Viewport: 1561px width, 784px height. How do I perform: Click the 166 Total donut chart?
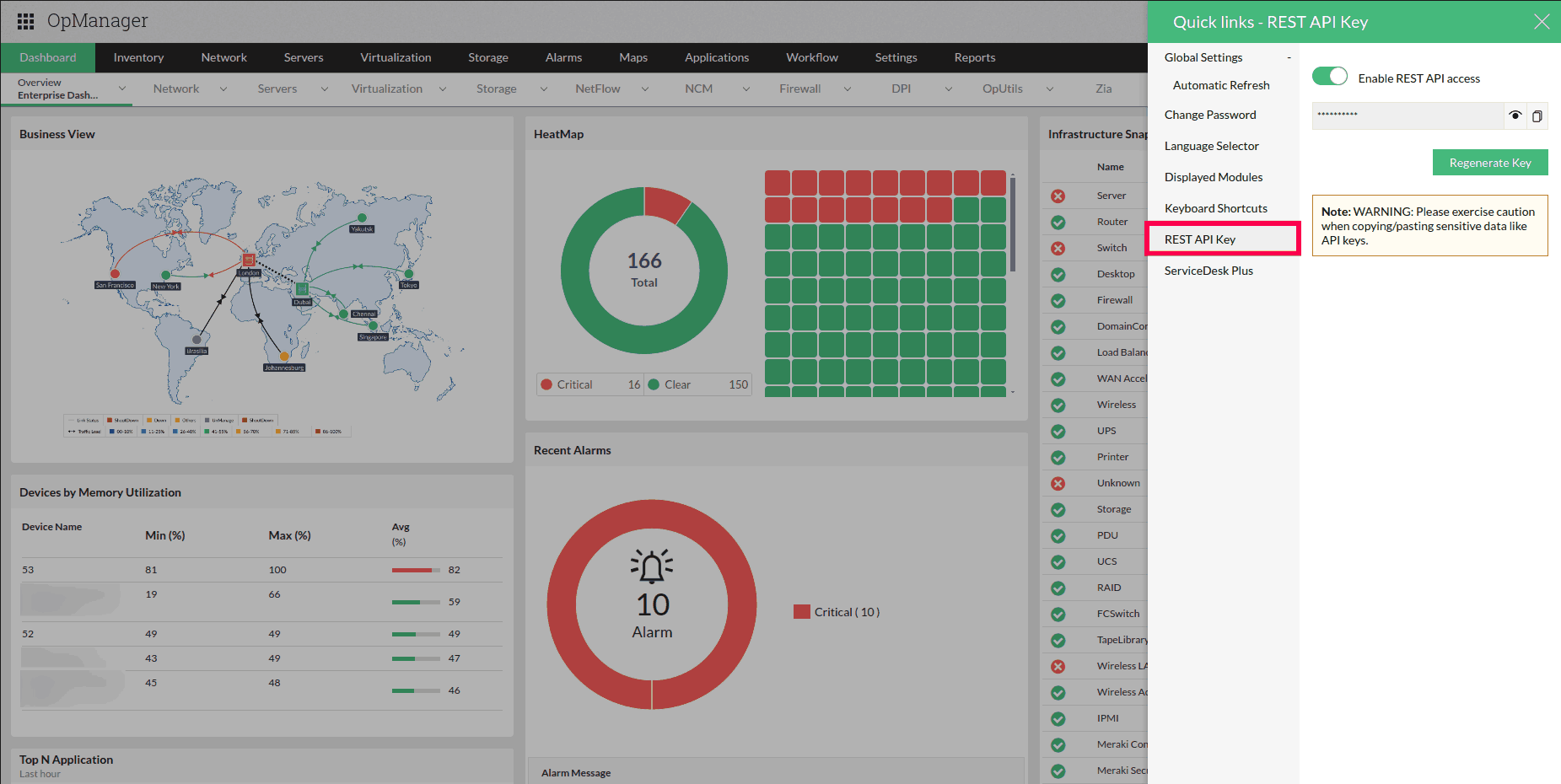click(644, 271)
